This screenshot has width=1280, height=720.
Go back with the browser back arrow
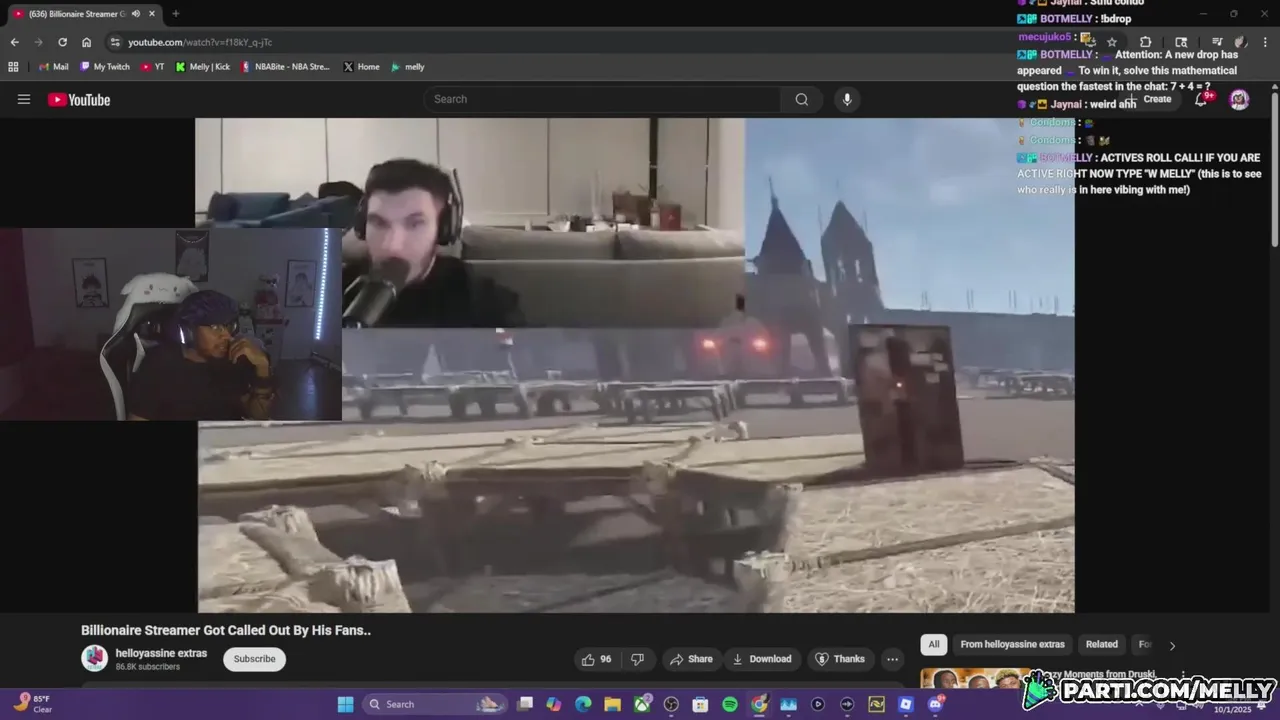pos(14,42)
